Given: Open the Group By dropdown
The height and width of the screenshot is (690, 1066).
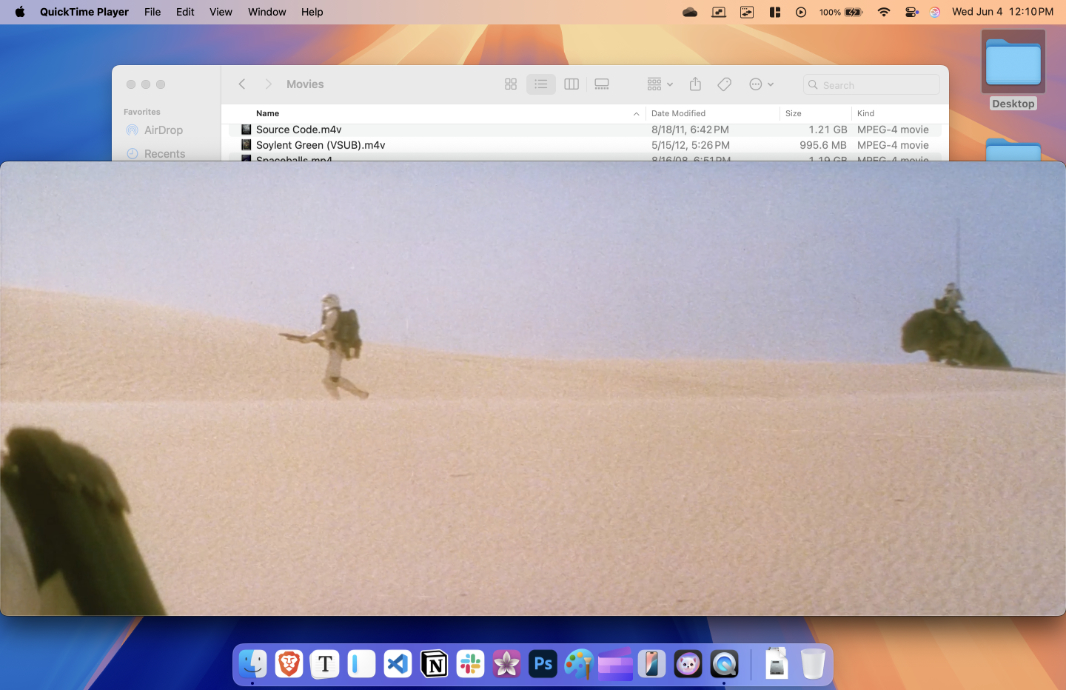Looking at the screenshot, I should tap(659, 84).
